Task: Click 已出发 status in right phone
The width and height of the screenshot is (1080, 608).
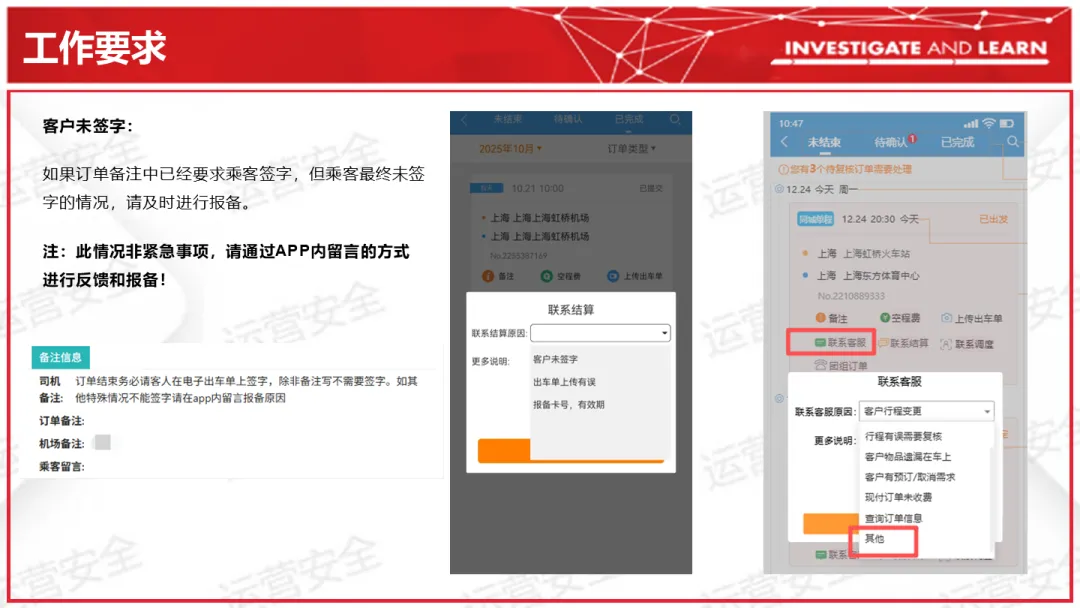Action: pos(993,219)
